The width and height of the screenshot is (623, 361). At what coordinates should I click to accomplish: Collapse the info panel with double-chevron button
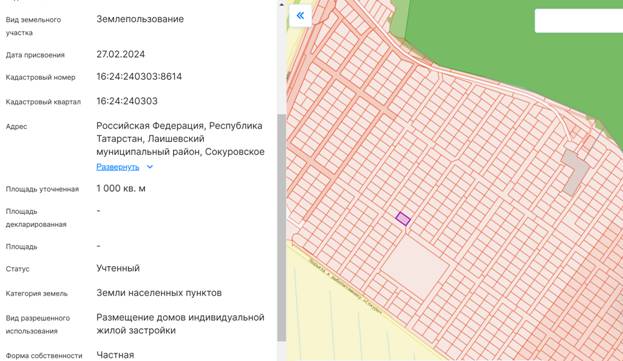pos(300,16)
